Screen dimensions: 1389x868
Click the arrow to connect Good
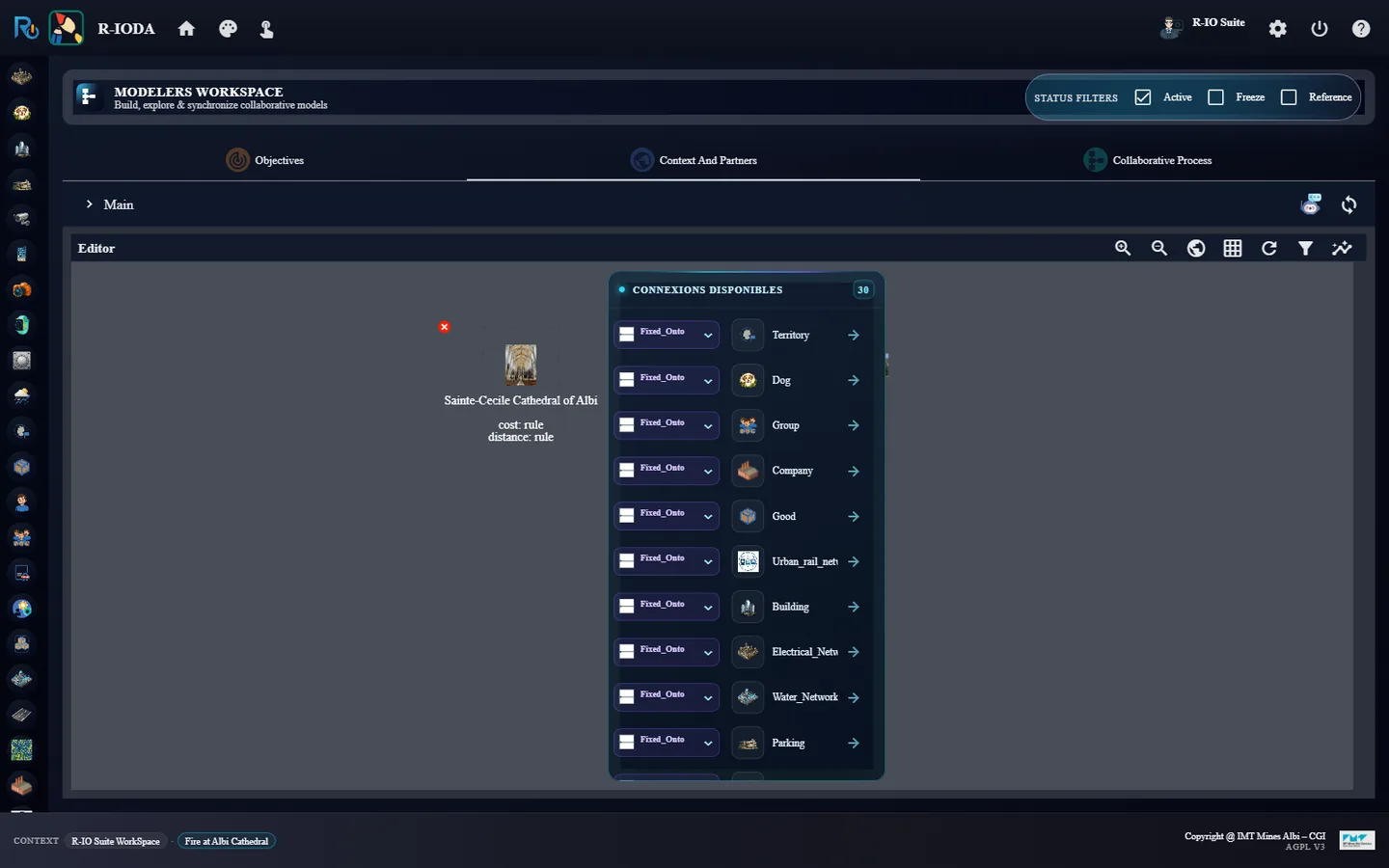click(854, 516)
